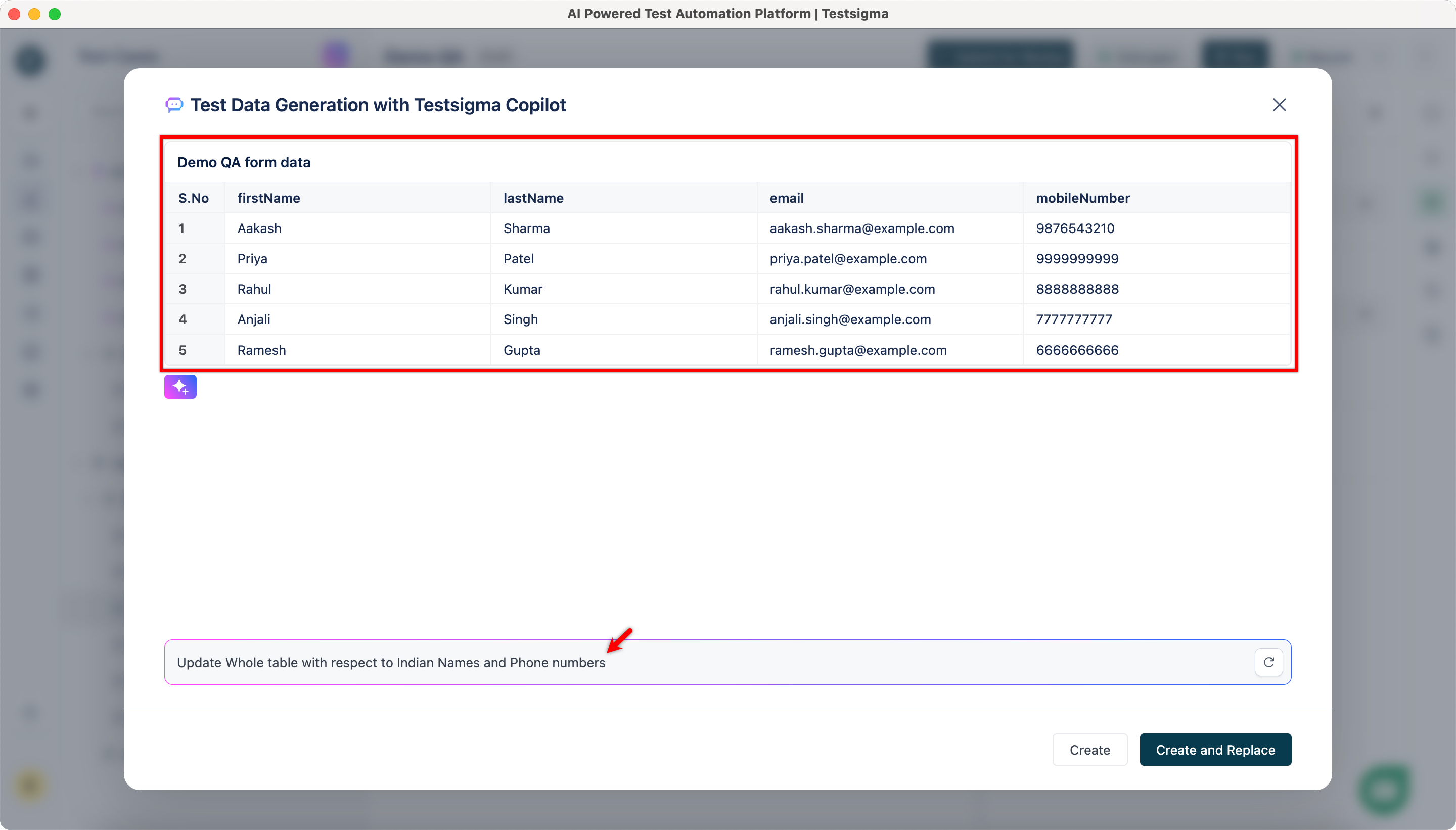Click the macOS green full-screen window button
Screen dimensions: 1456x830
click(x=55, y=14)
